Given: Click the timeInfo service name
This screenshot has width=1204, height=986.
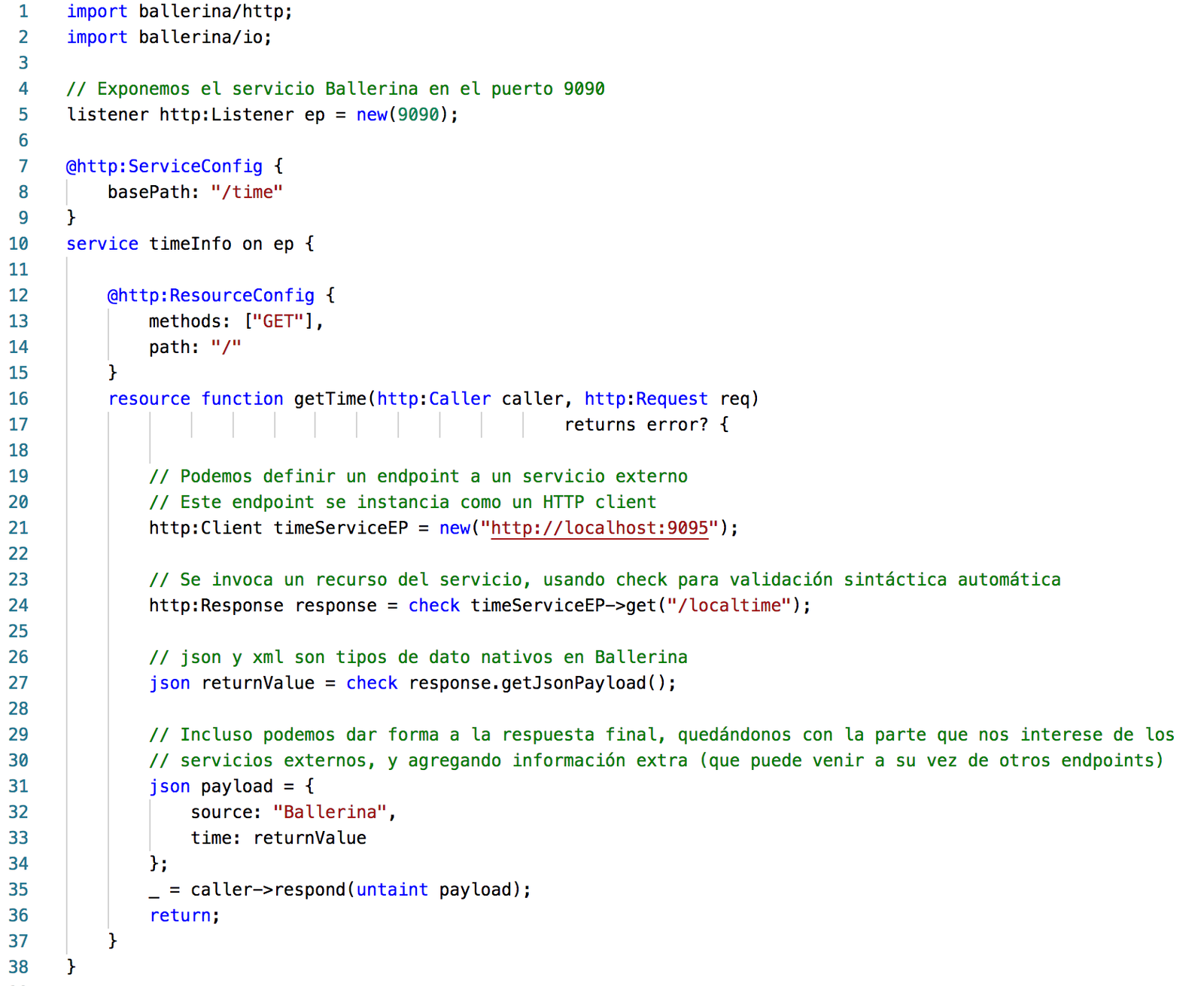Looking at the screenshot, I should tap(190, 244).
